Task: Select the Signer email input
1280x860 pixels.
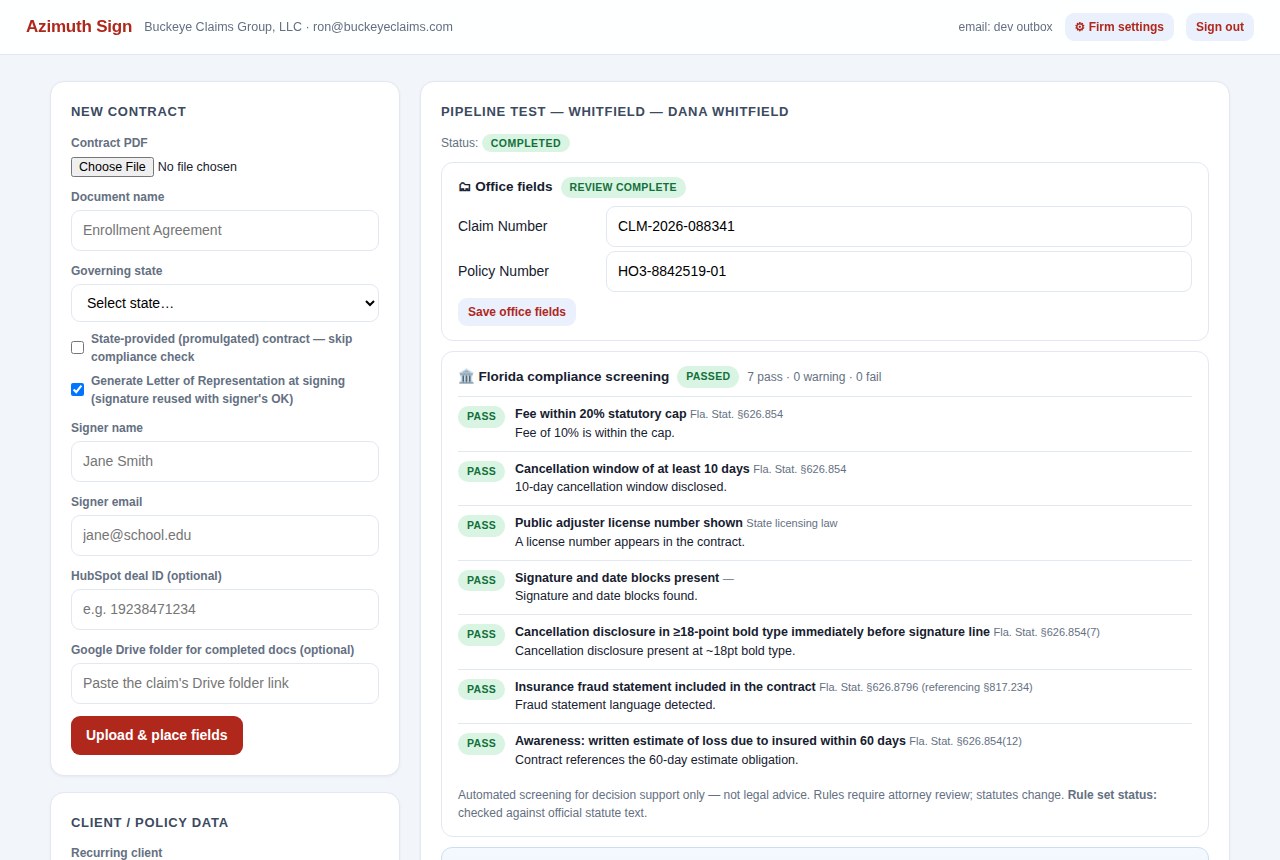Action: [225, 535]
